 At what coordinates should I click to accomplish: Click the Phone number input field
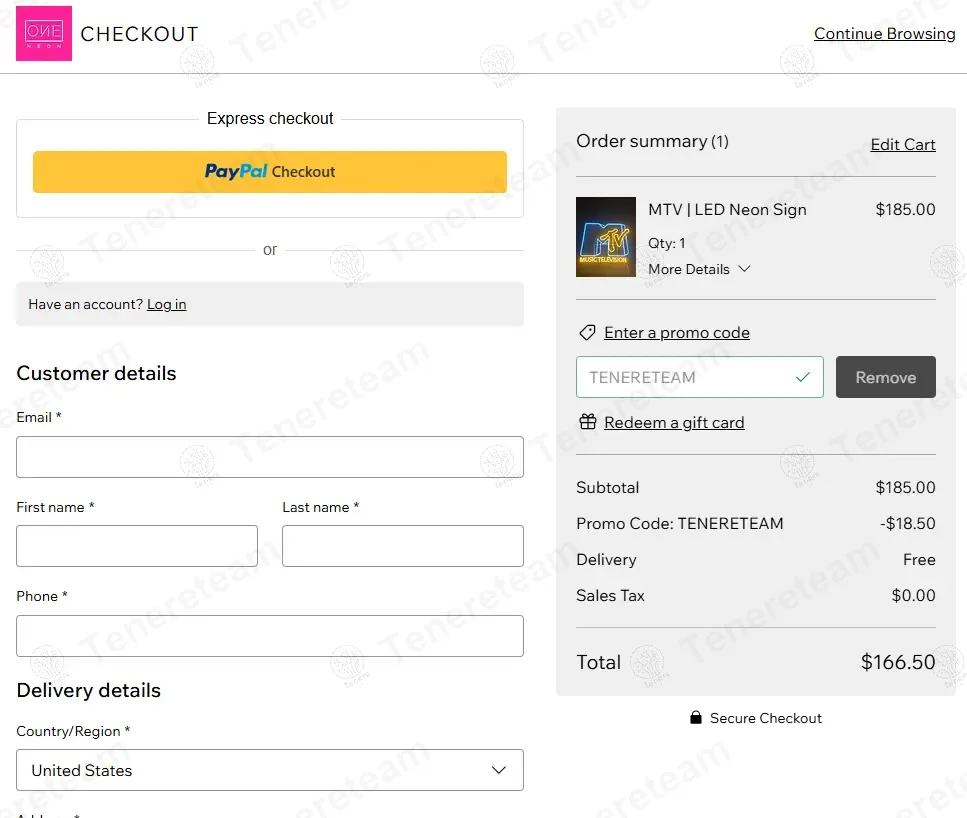pos(270,636)
